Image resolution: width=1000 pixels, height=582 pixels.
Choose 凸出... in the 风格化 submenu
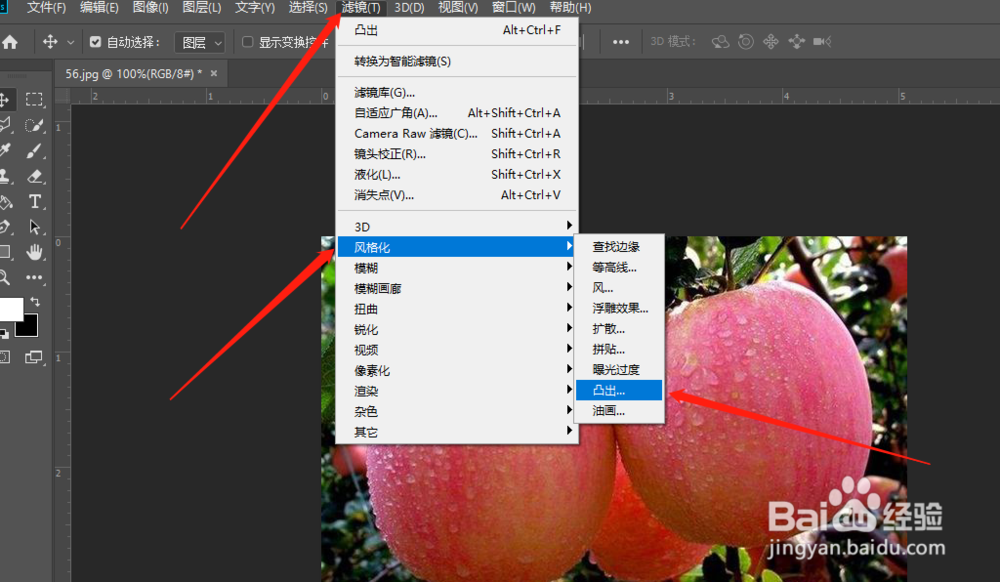coord(619,390)
